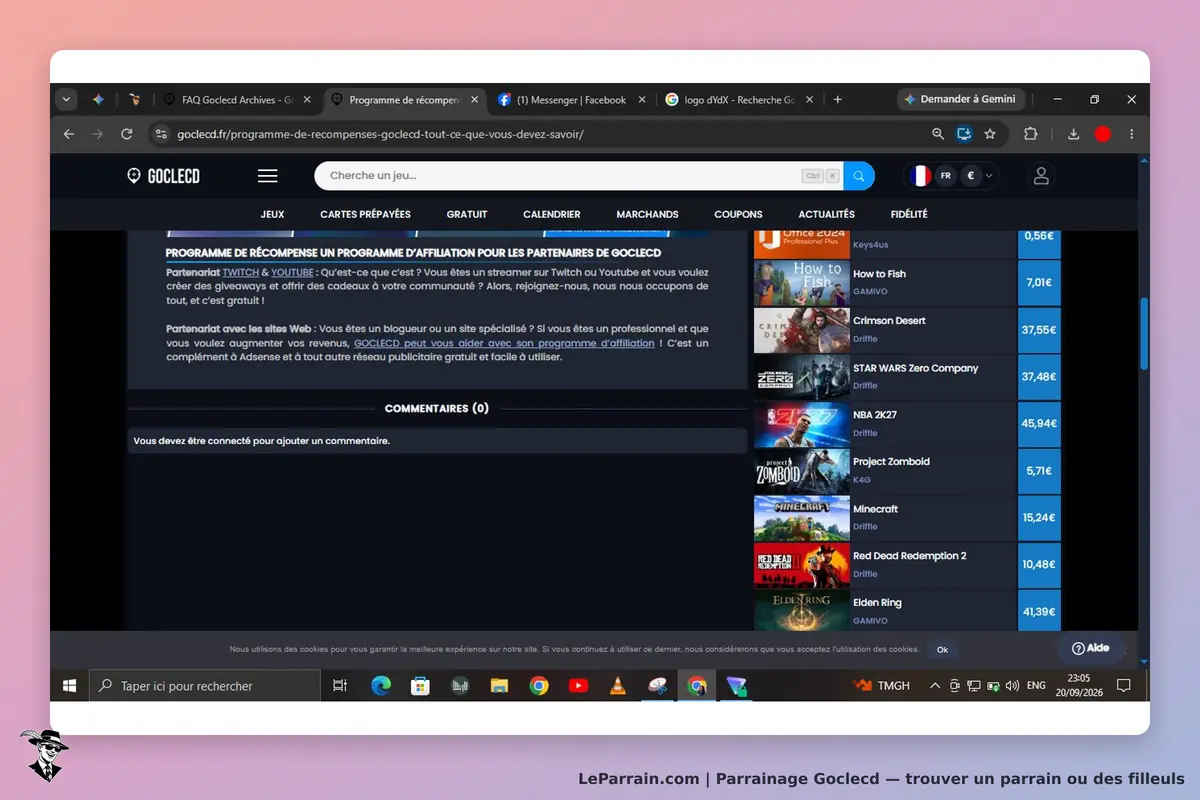The image size is (1200, 800).
Task: Open the browser extensions puzzle icon
Action: [1030, 134]
